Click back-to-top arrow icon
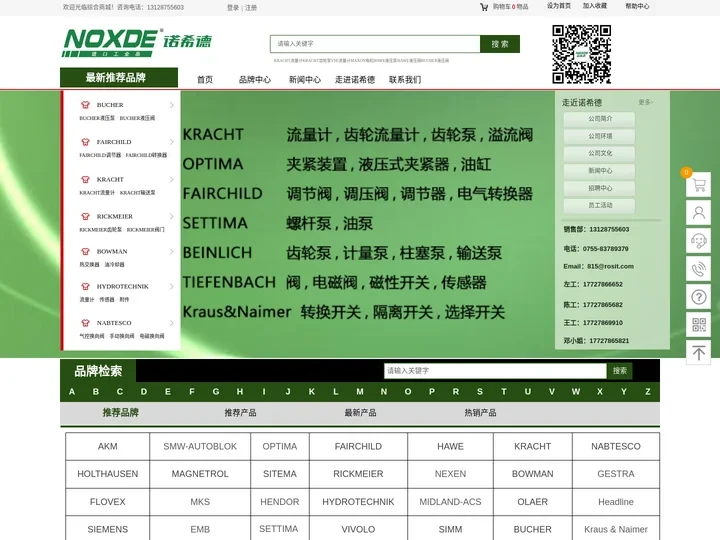This screenshot has width=720, height=540. pos(698,353)
